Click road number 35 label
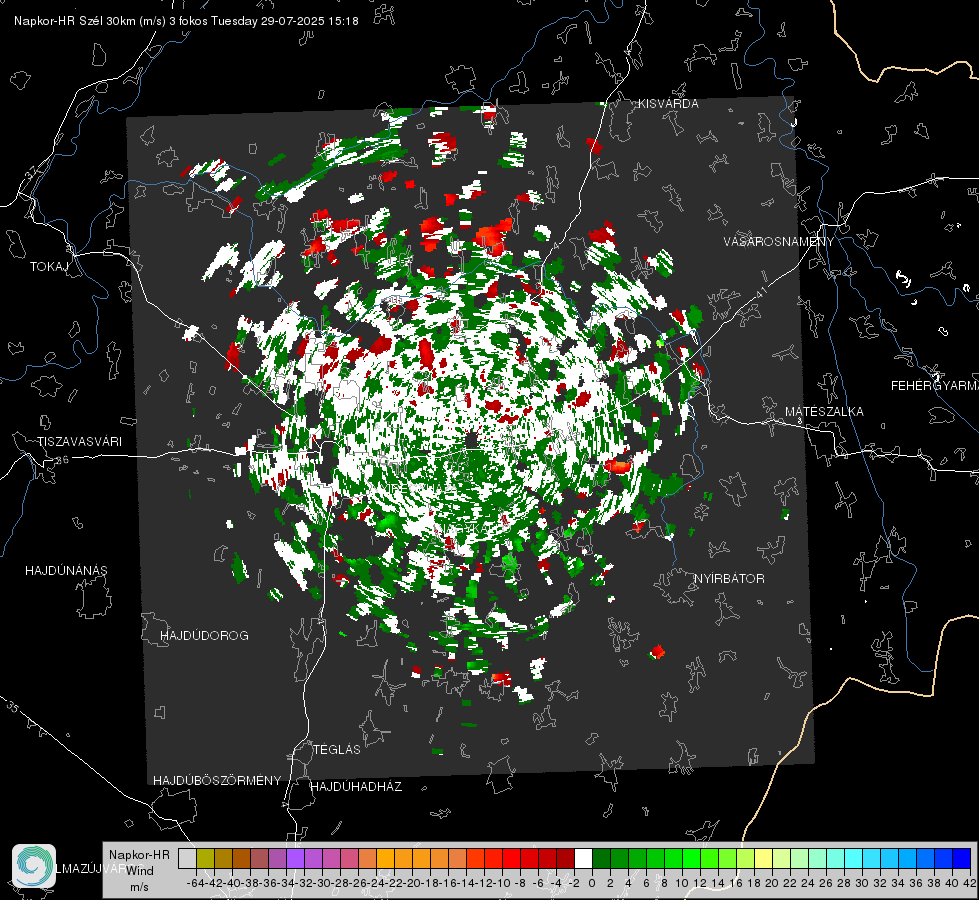Viewport: 979px width, 900px height. (x=13, y=707)
